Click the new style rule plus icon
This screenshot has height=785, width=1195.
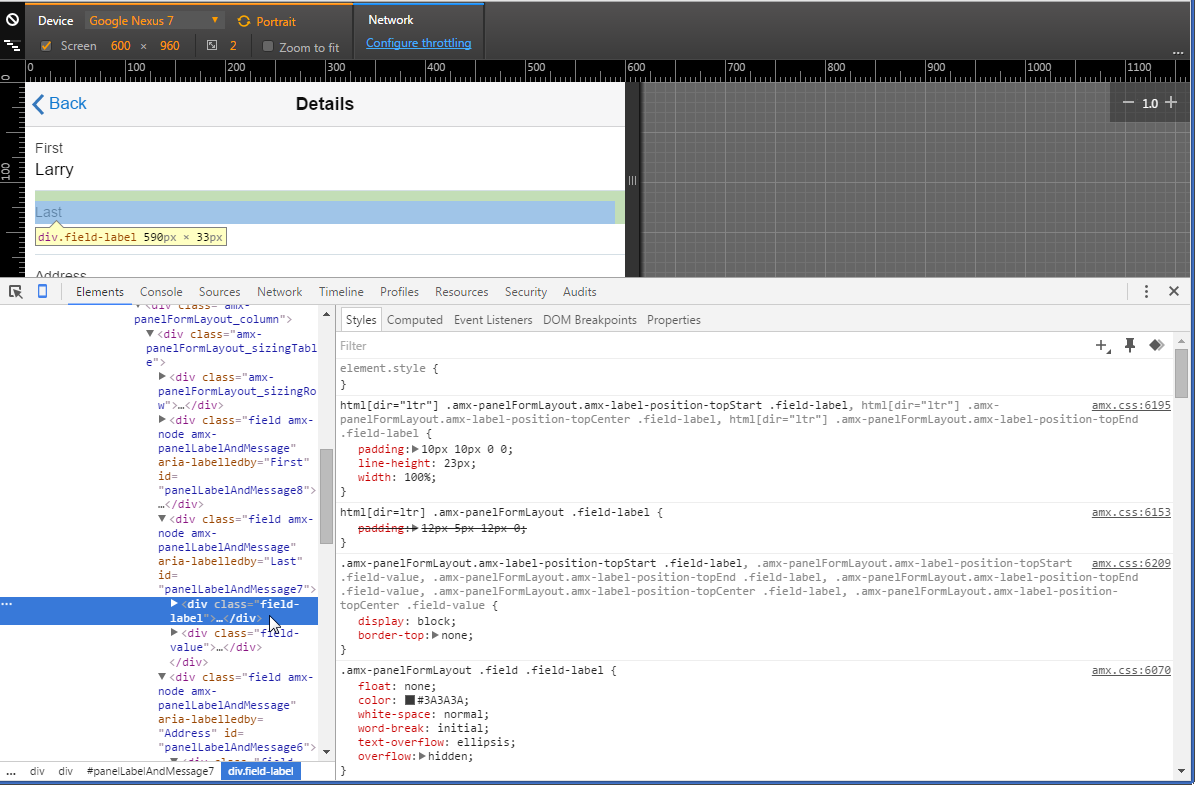1103,346
